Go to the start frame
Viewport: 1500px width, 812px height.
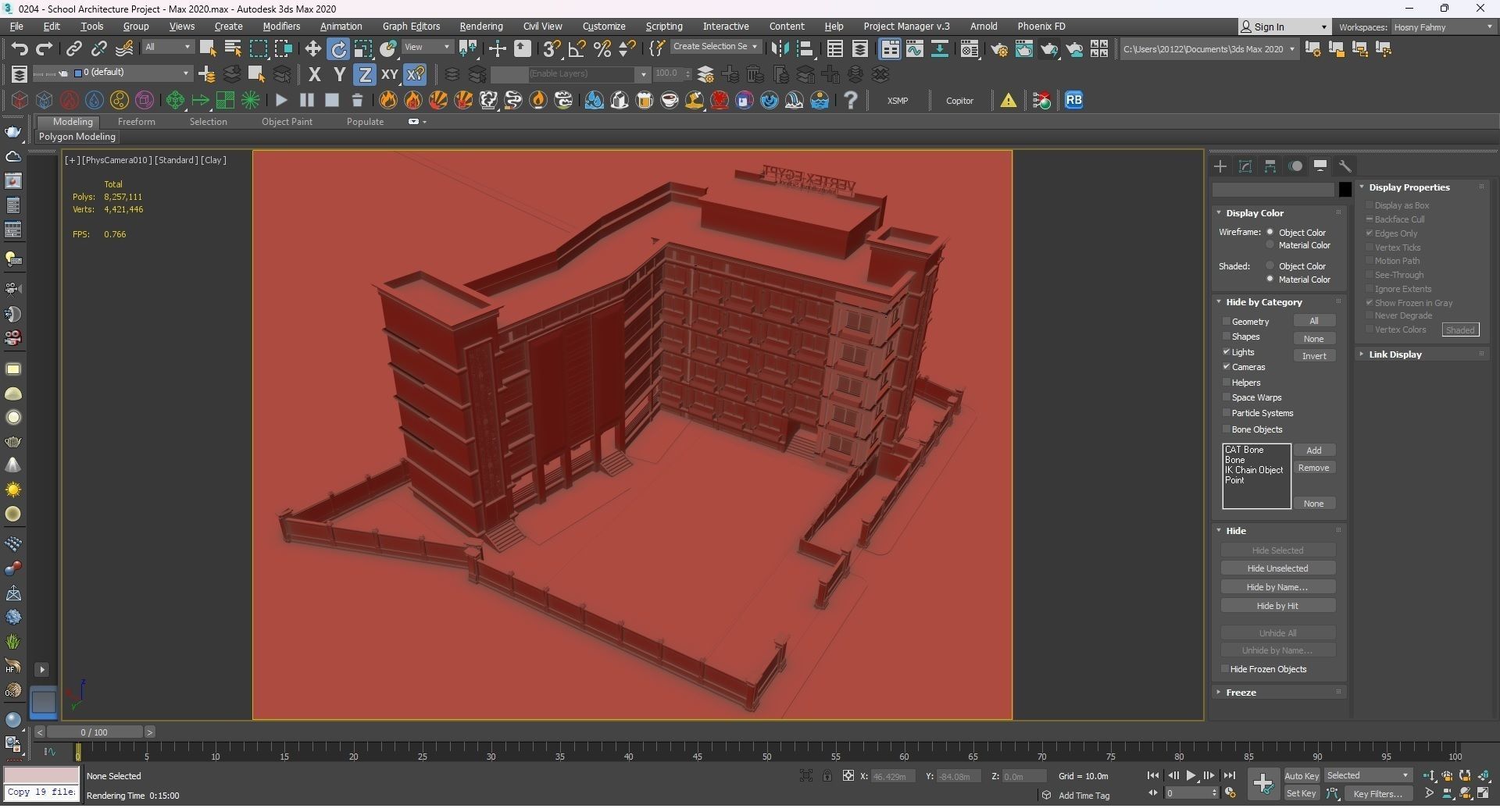pos(1153,775)
